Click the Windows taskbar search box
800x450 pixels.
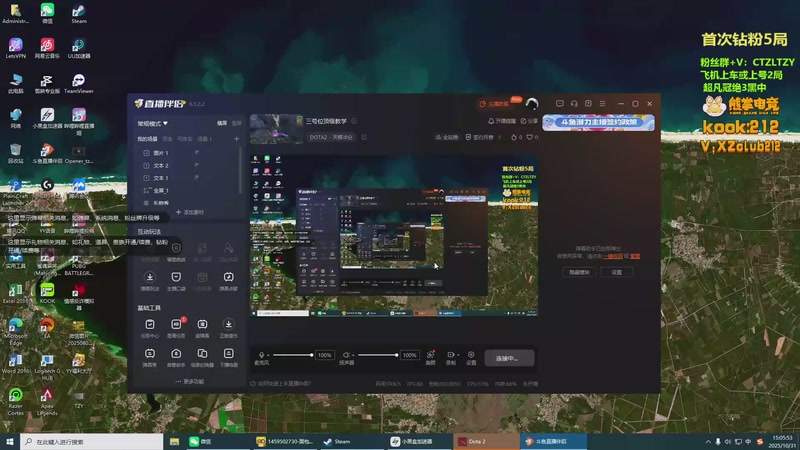click(91, 441)
